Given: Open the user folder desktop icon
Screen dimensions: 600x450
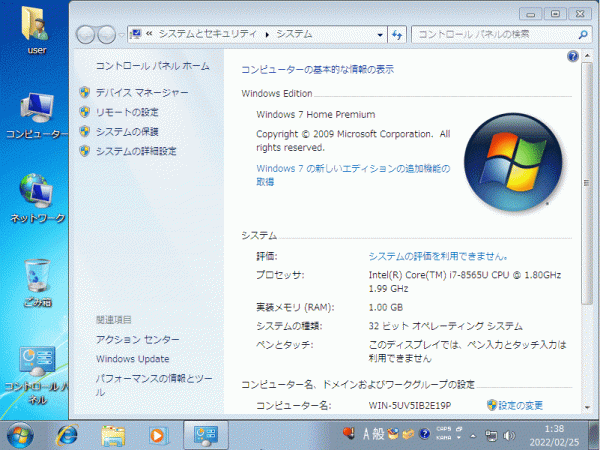Looking at the screenshot, I should click(36, 29).
